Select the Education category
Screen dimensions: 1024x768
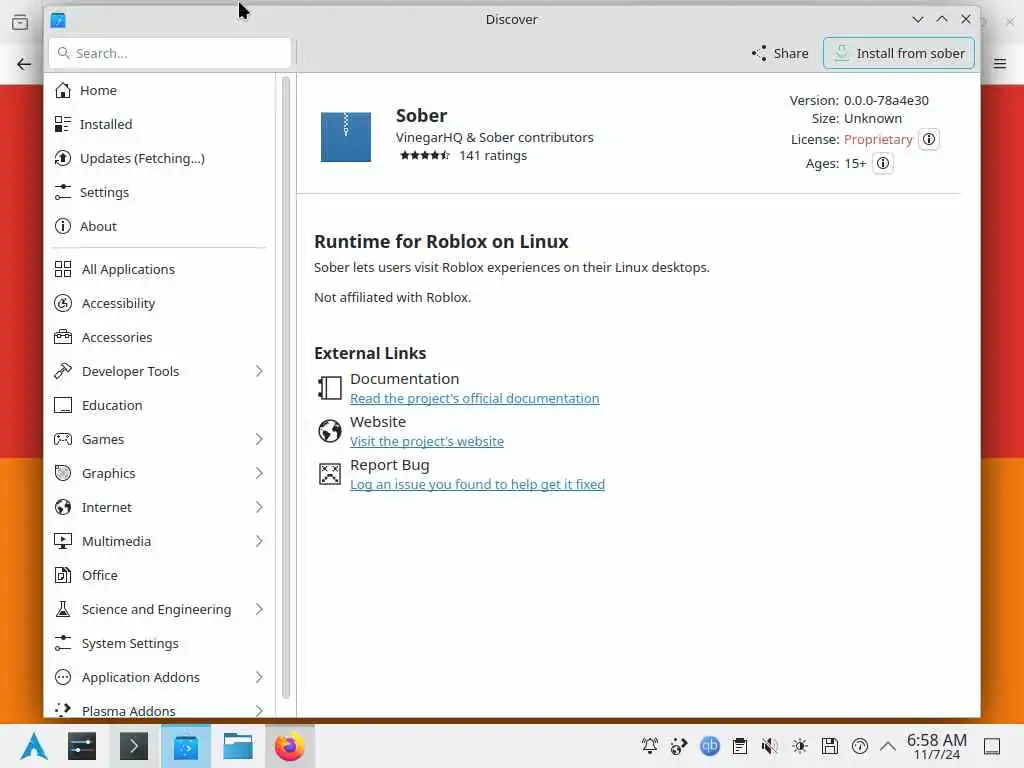click(x=160, y=405)
